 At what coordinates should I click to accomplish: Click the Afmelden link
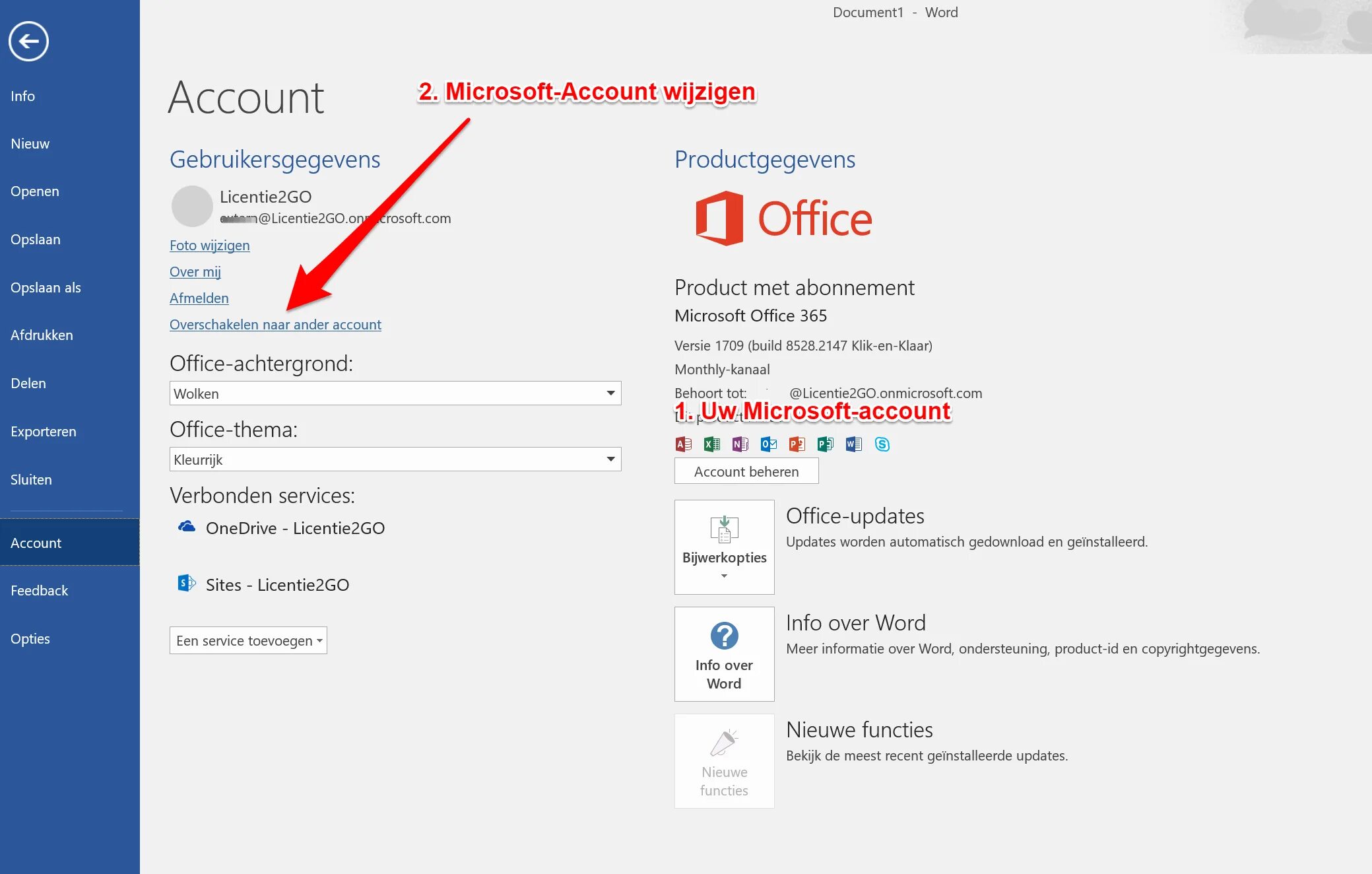coord(199,298)
